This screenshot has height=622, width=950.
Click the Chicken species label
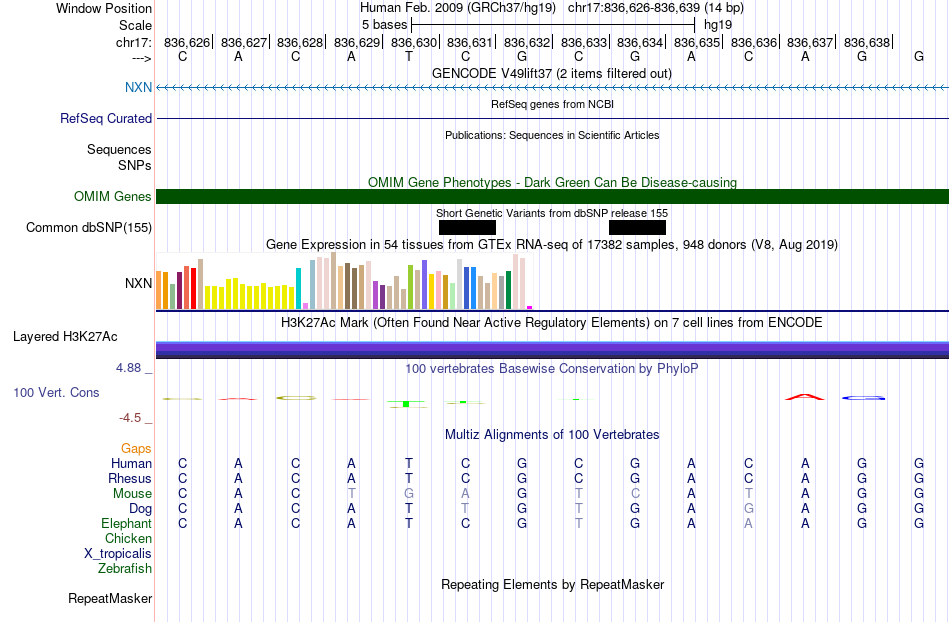click(x=128, y=539)
